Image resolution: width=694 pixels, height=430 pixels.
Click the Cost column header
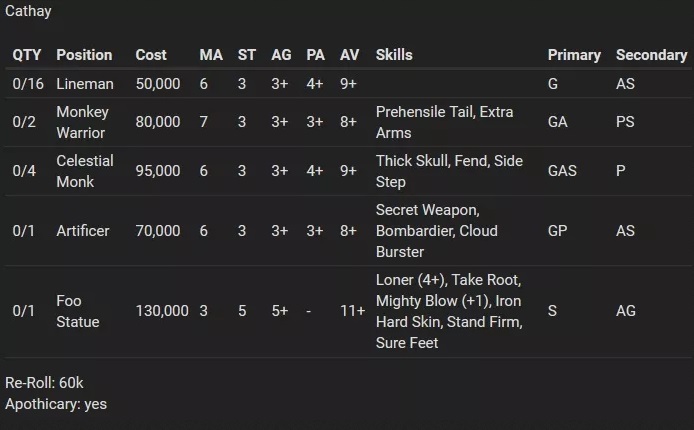pos(151,55)
